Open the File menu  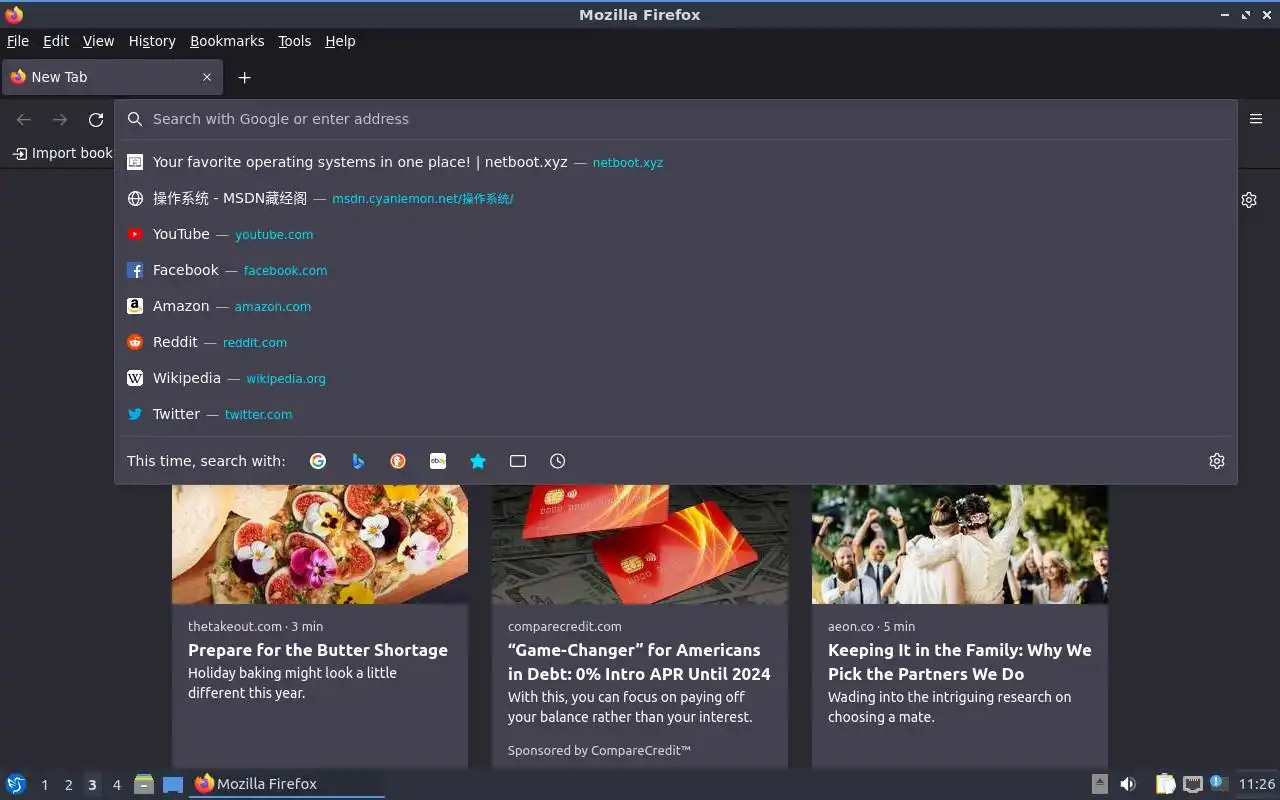(x=18, y=41)
